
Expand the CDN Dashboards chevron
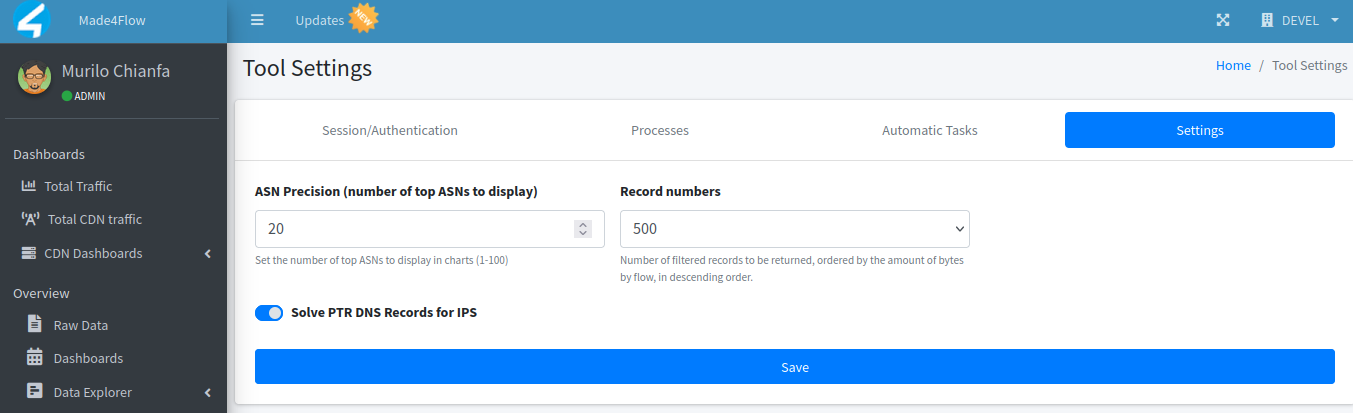(x=208, y=253)
